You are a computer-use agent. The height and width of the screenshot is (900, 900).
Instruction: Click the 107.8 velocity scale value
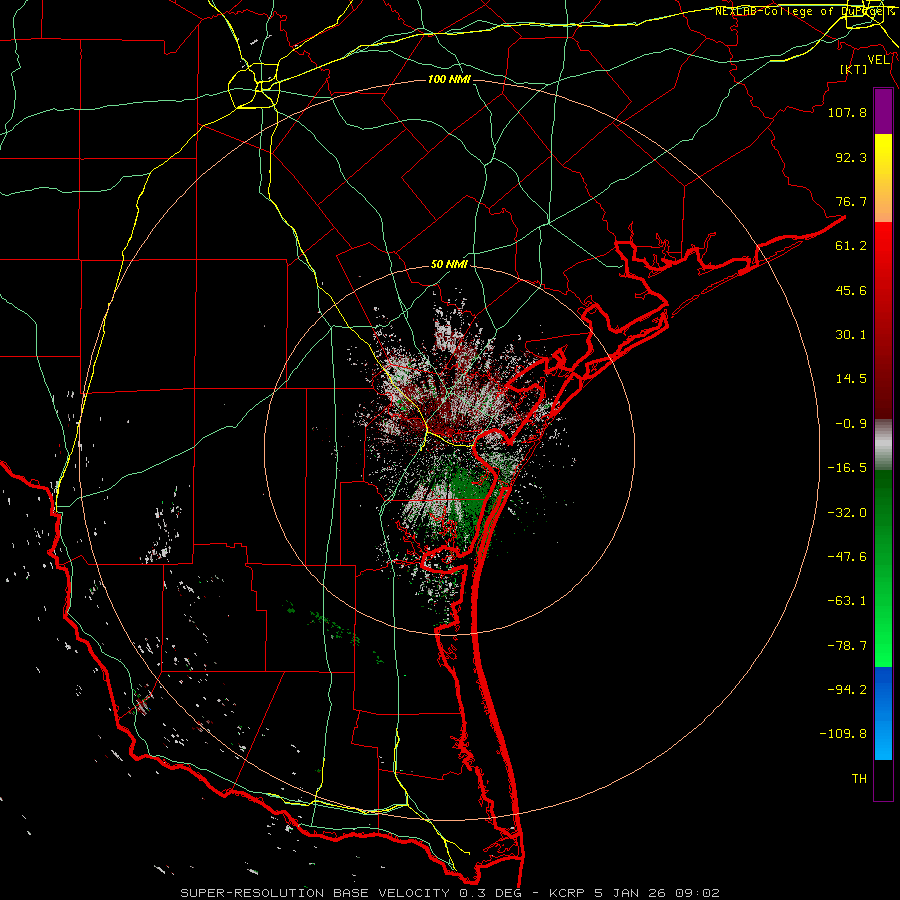click(x=847, y=112)
